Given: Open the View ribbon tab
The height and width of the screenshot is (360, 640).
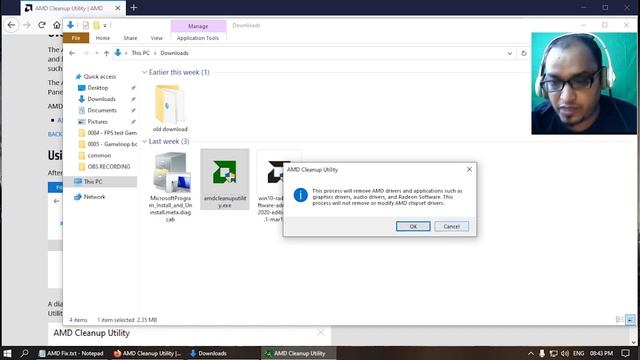Looking at the screenshot, I should click(x=156, y=38).
